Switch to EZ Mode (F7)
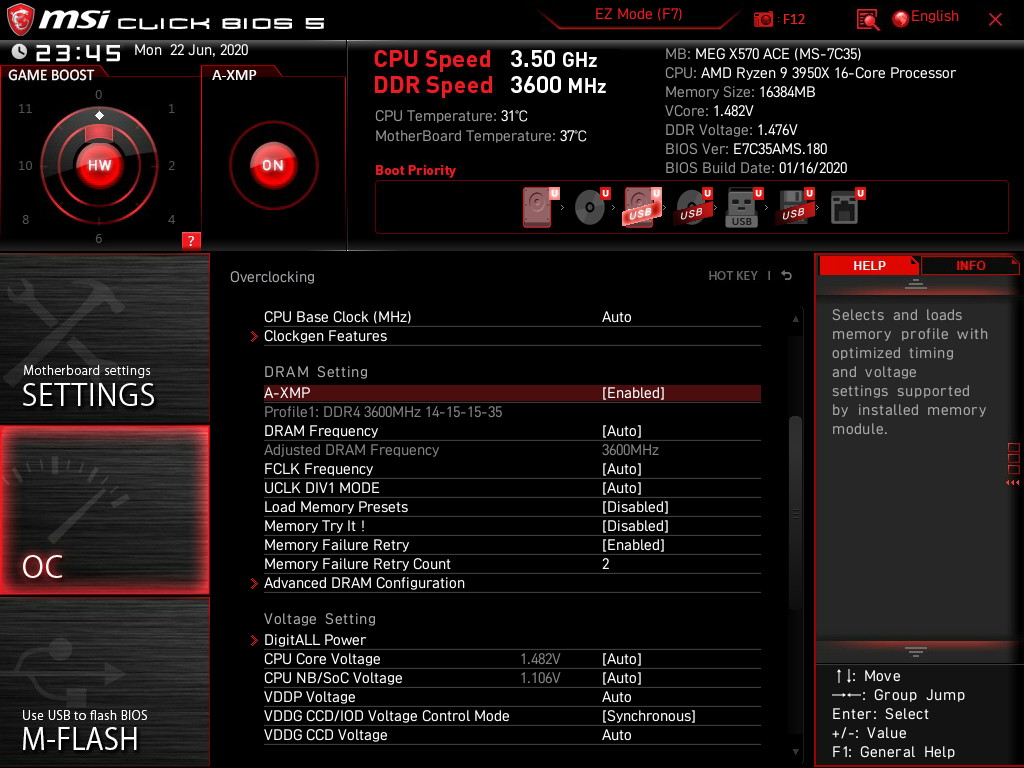The width and height of the screenshot is (1024, 768). point(638,14)
